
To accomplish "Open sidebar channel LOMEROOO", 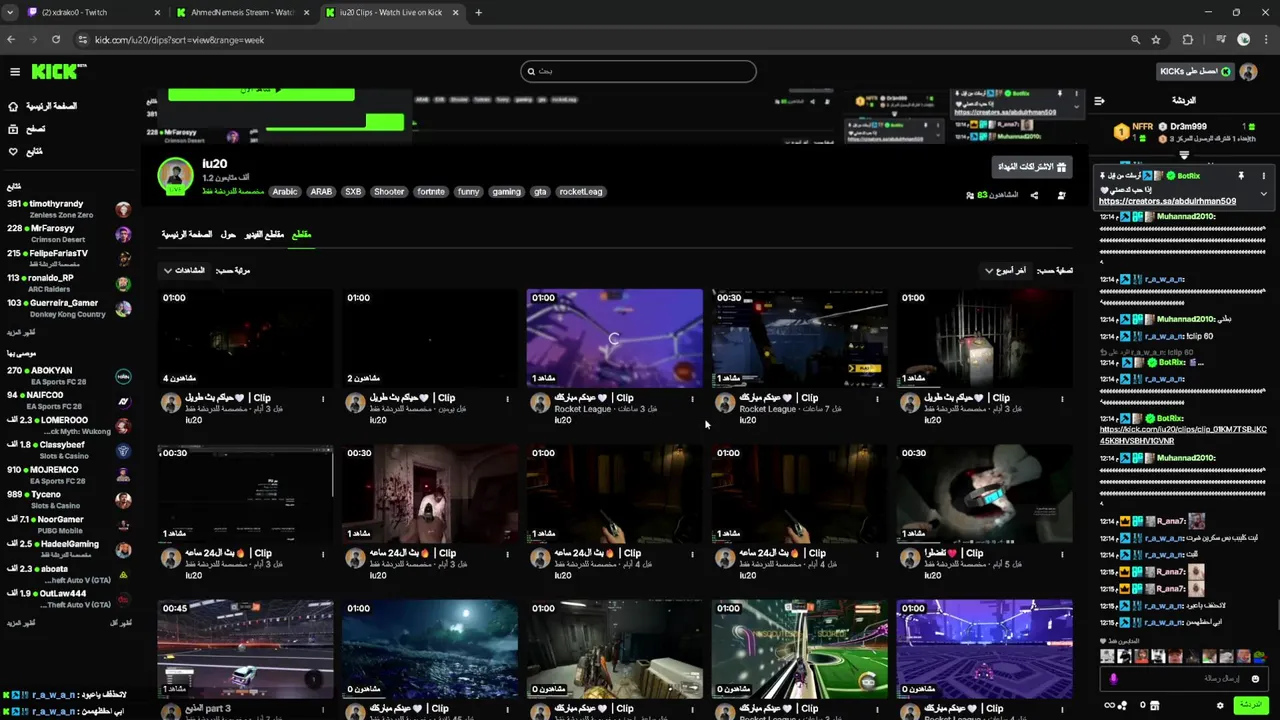I will coord(68,425).
